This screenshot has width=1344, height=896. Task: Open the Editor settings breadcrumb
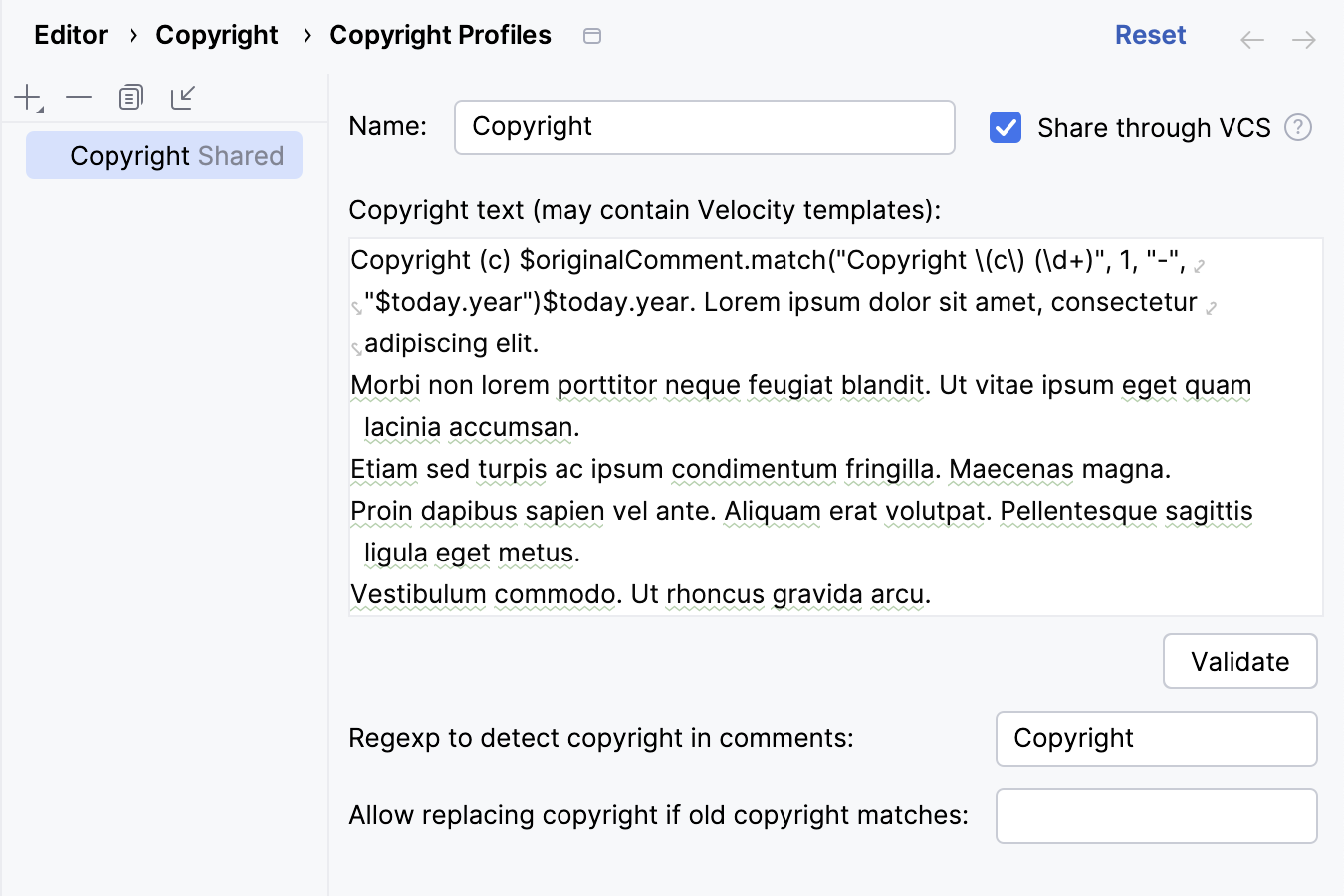(x=70, y=34)
